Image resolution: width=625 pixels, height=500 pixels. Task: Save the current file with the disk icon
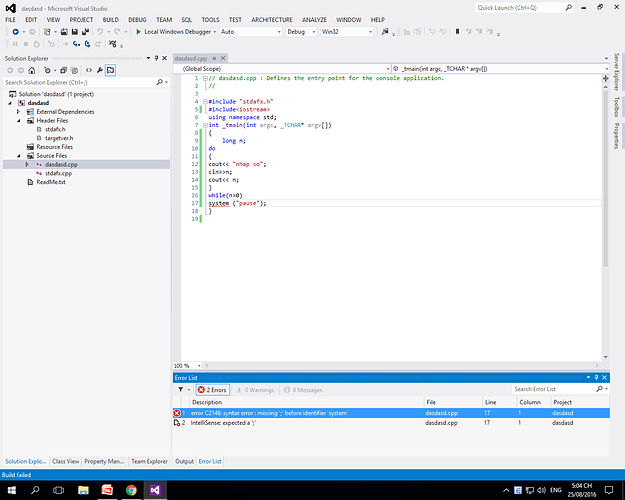(75, 32)
